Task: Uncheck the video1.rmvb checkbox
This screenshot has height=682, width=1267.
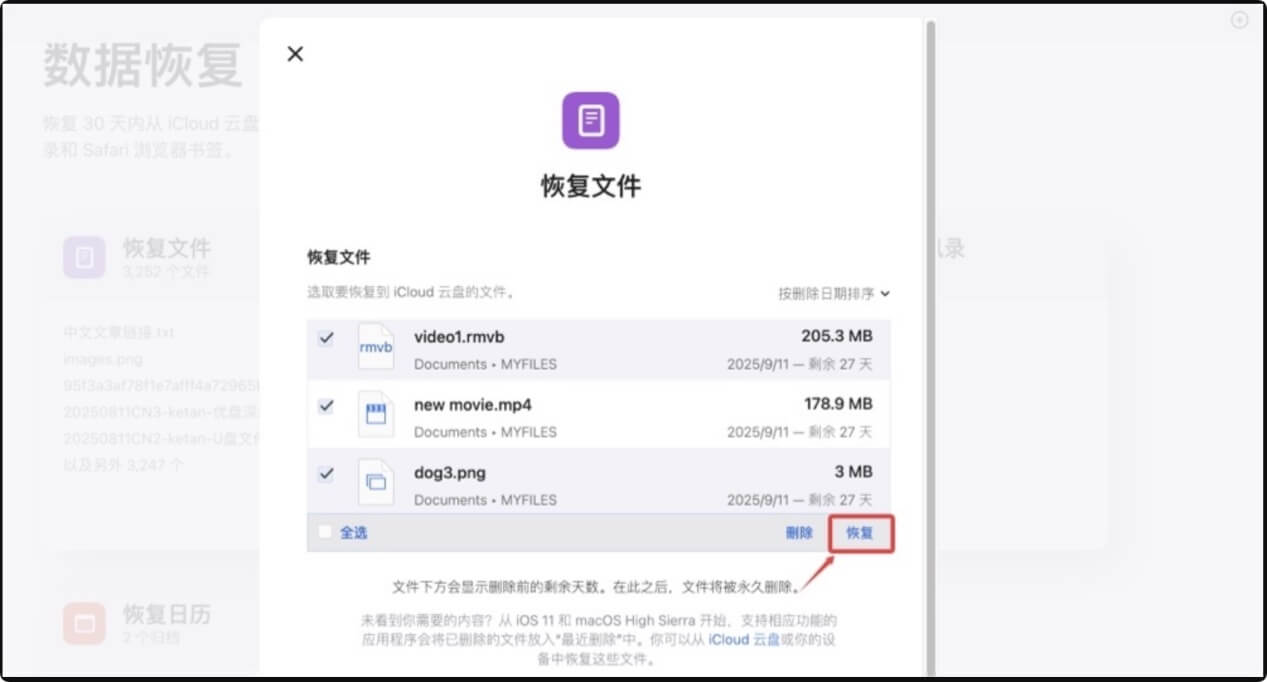Action: [x=325, y=340]
